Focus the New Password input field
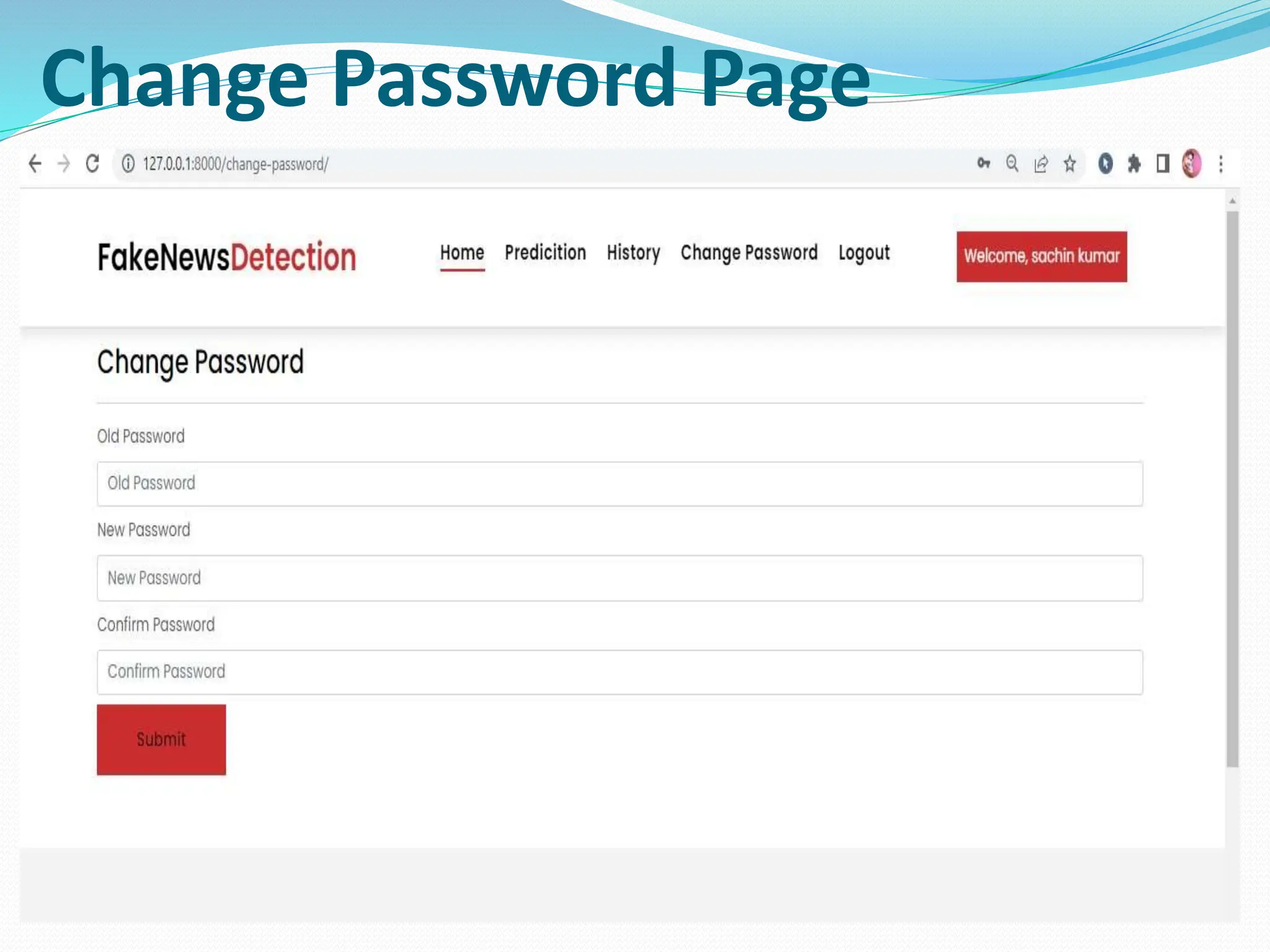 [619, 578]
